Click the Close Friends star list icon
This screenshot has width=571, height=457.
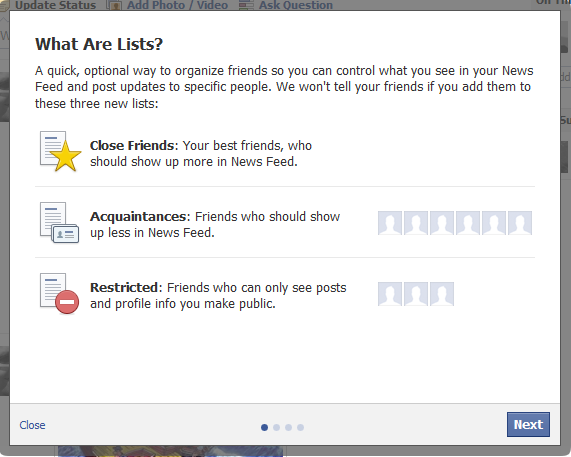point(60,151)
